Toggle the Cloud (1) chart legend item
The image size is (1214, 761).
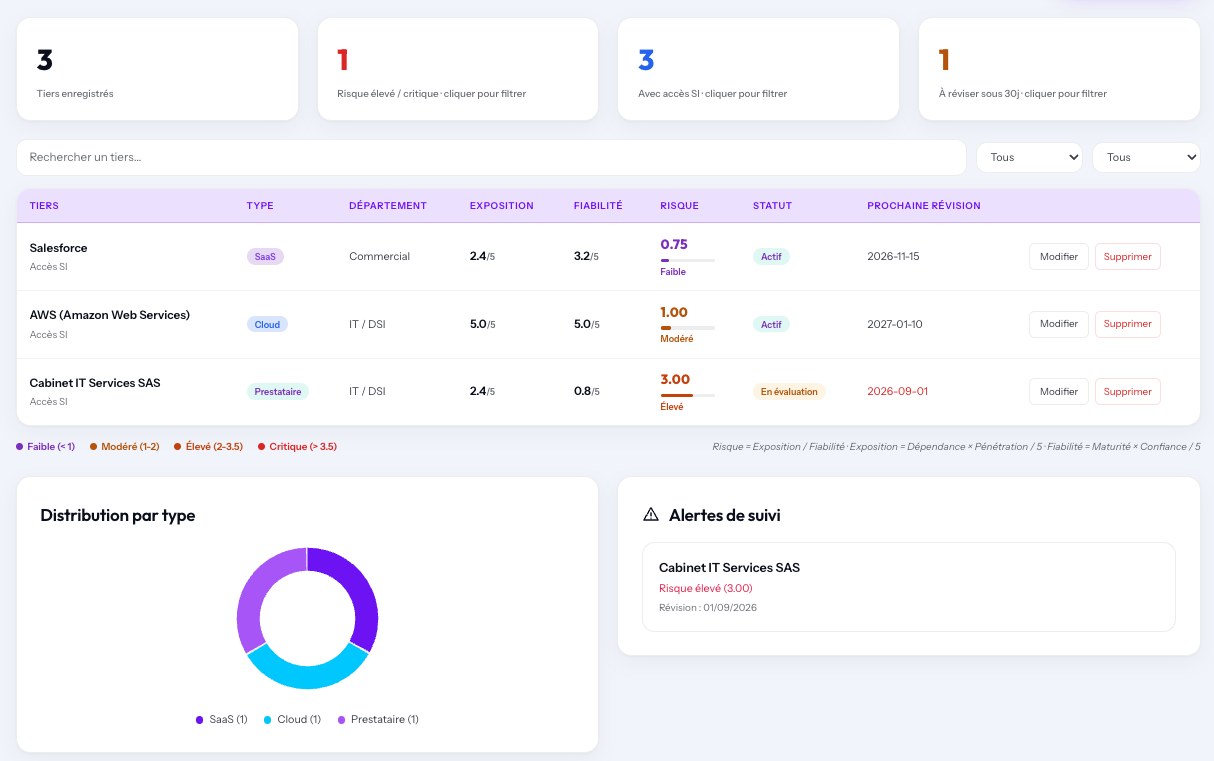pos(292,720)
